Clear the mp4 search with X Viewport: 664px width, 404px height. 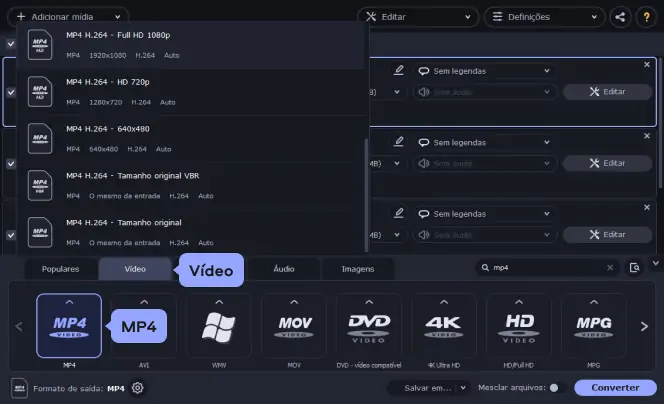pyautogui.click(x=610, y=268)
